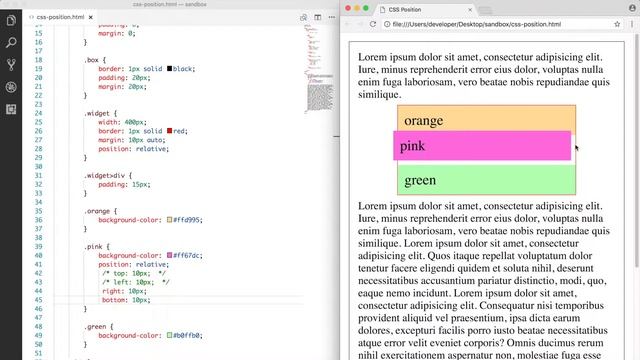Click the open preview icon in editor toolbar

[x=303, y=17]
